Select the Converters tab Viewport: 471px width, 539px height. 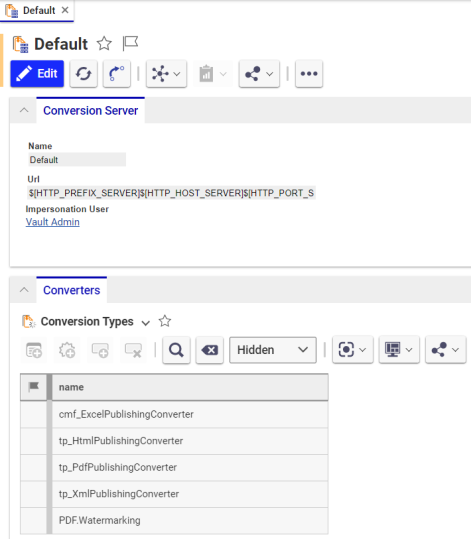[72, 290]
